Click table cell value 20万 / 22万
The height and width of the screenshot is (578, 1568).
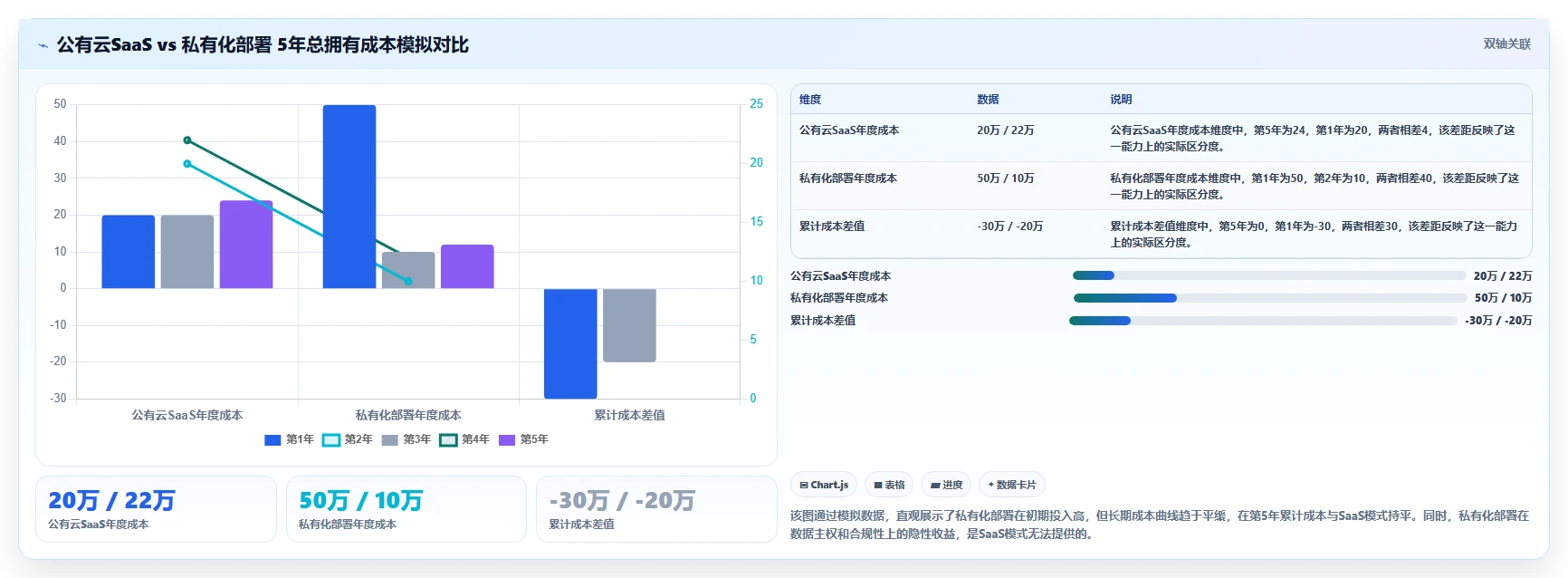point(1005,130)
